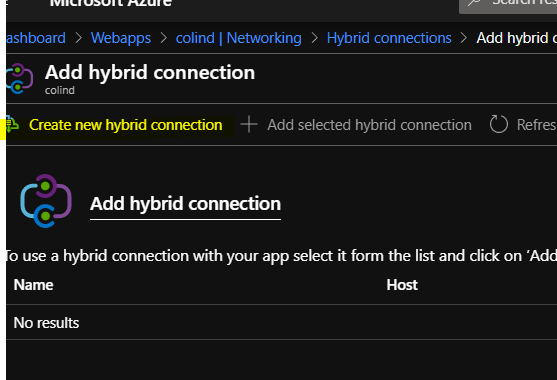Viewport: 557px width, 380px height.
Task: Click the Refresh toolbar label
Action: [x=536, y=125]
